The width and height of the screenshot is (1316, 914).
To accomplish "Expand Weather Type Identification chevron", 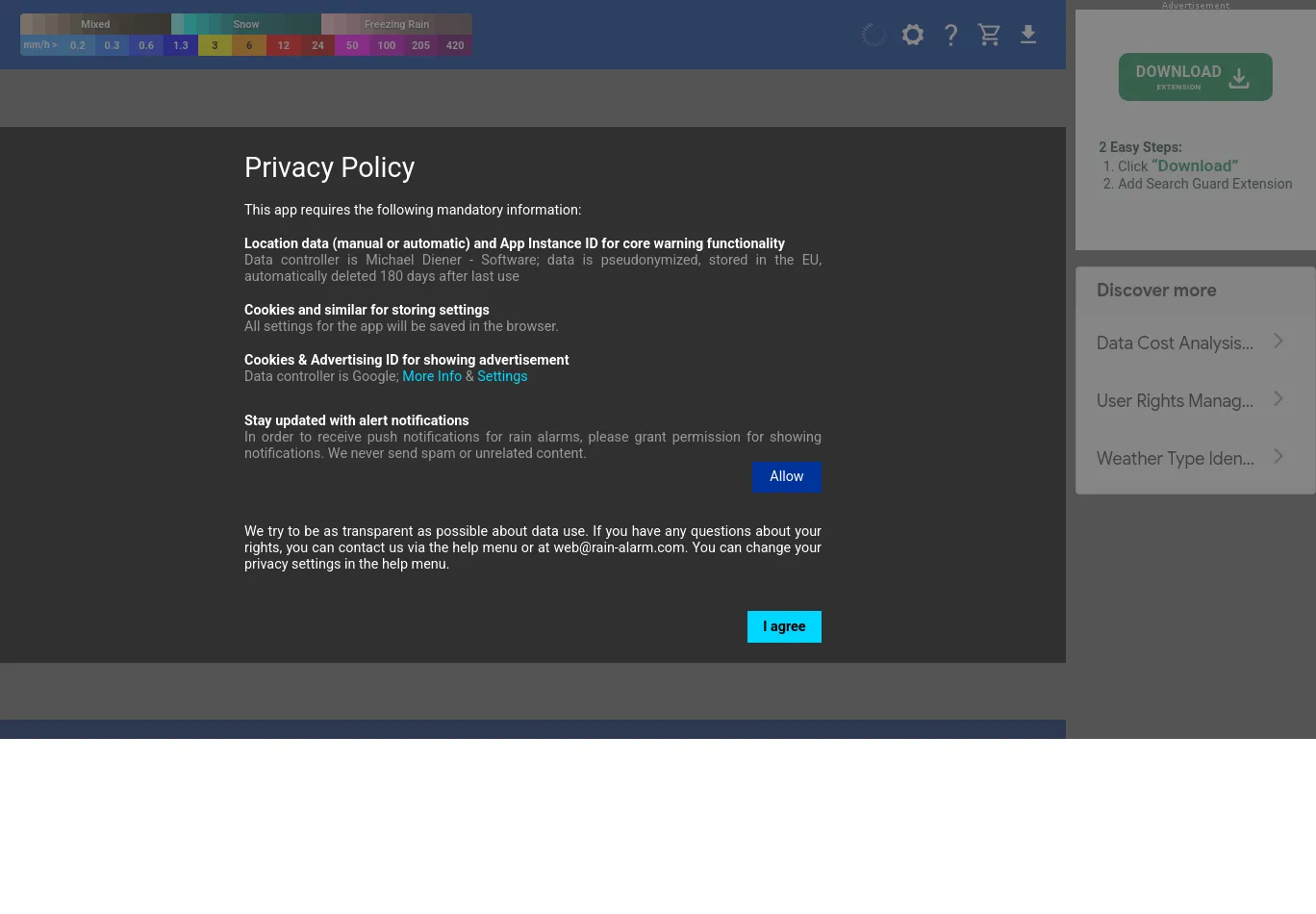I will (x=1278, y=457).
